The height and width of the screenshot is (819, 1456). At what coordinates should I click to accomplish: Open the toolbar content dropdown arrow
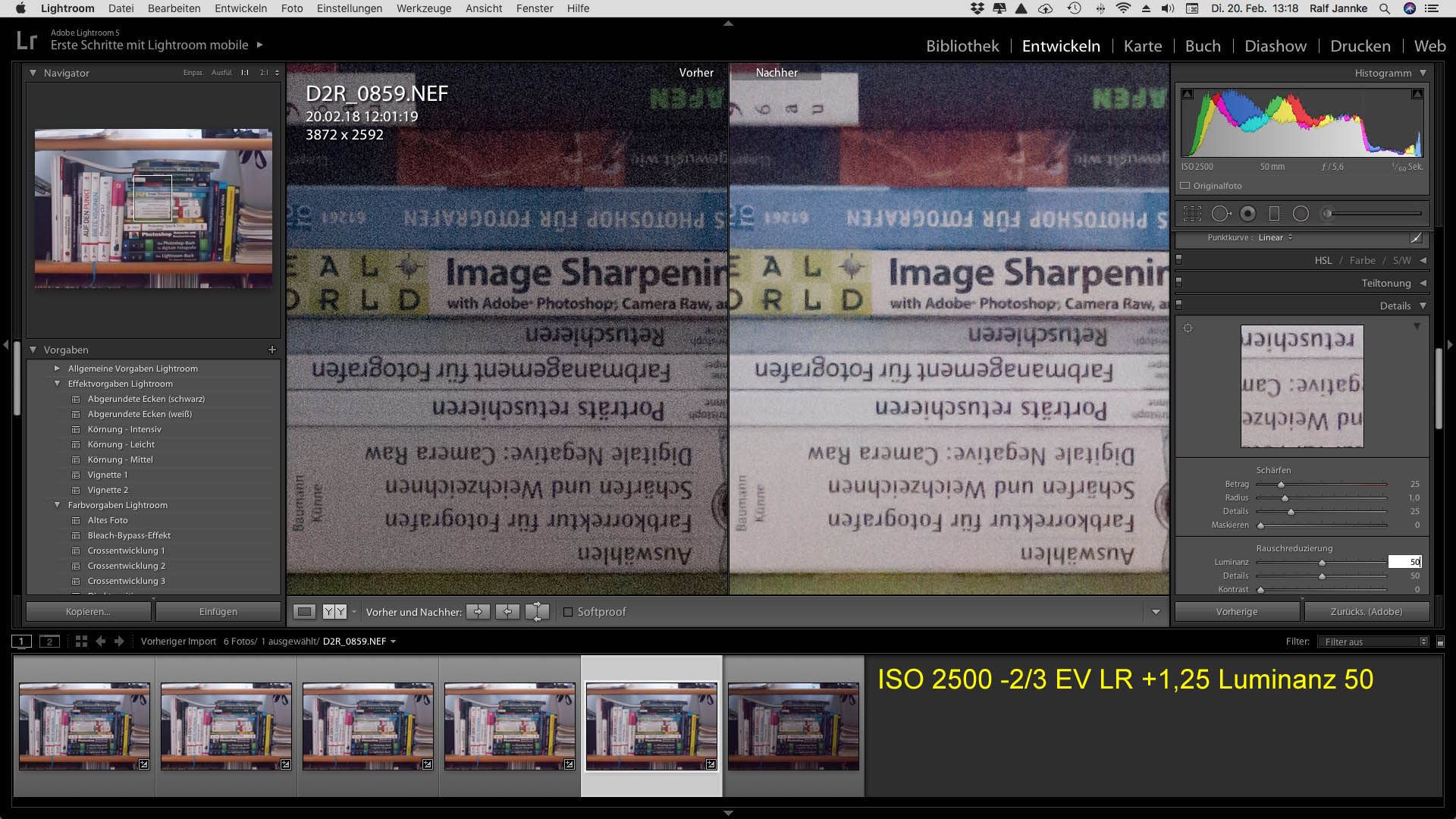pos(1156,612)
